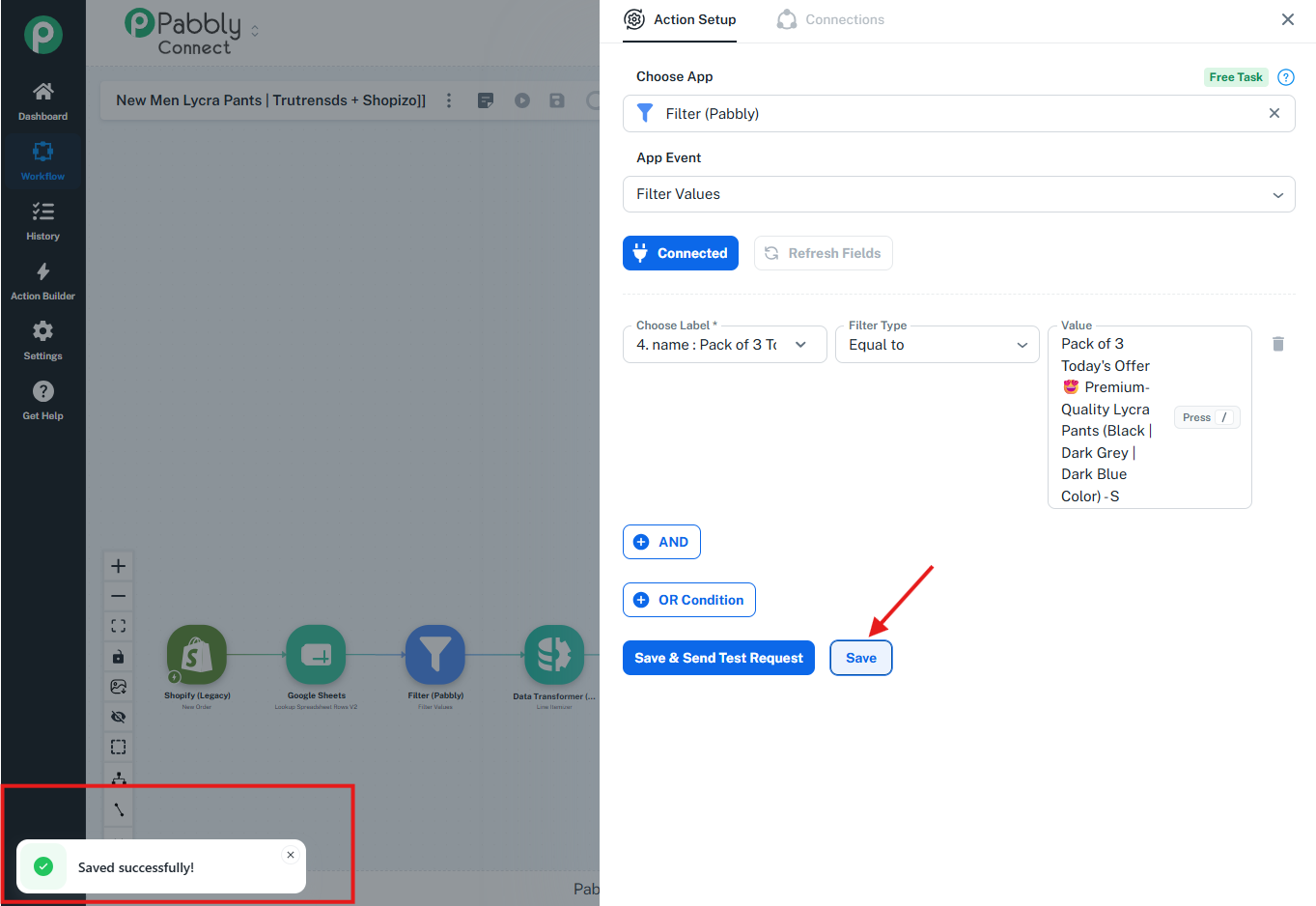Click Save & Send Test Request

point(719,658)
